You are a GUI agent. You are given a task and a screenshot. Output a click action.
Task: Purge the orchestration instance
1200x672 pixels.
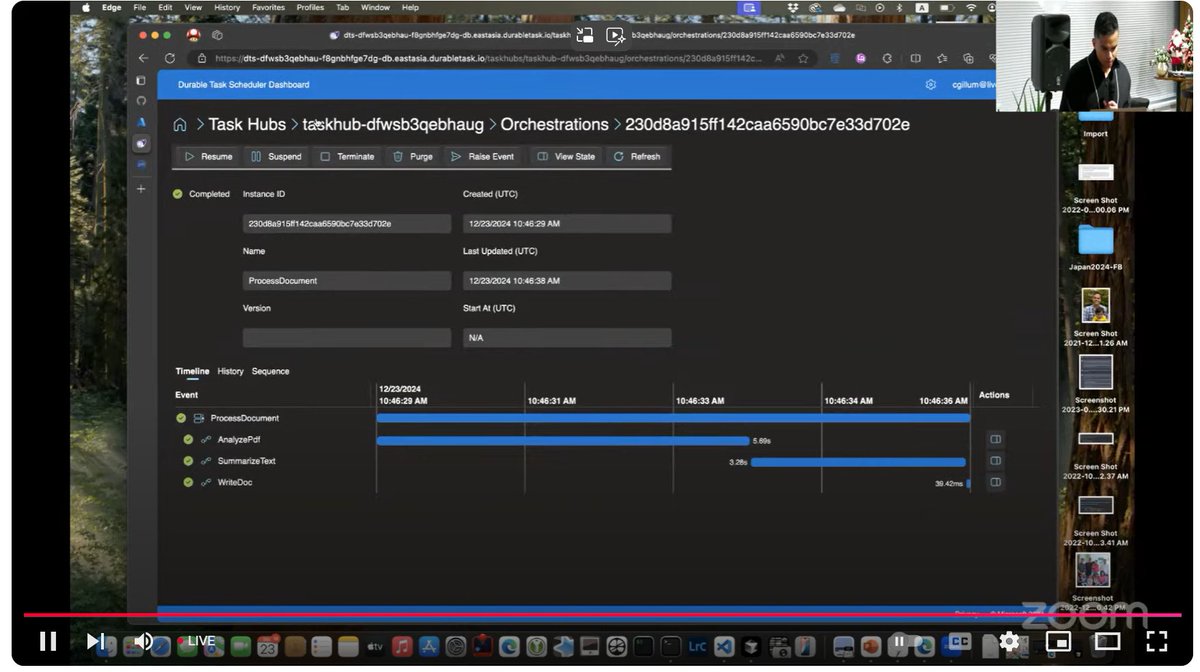pyautogui.click(x=413, y=156)
